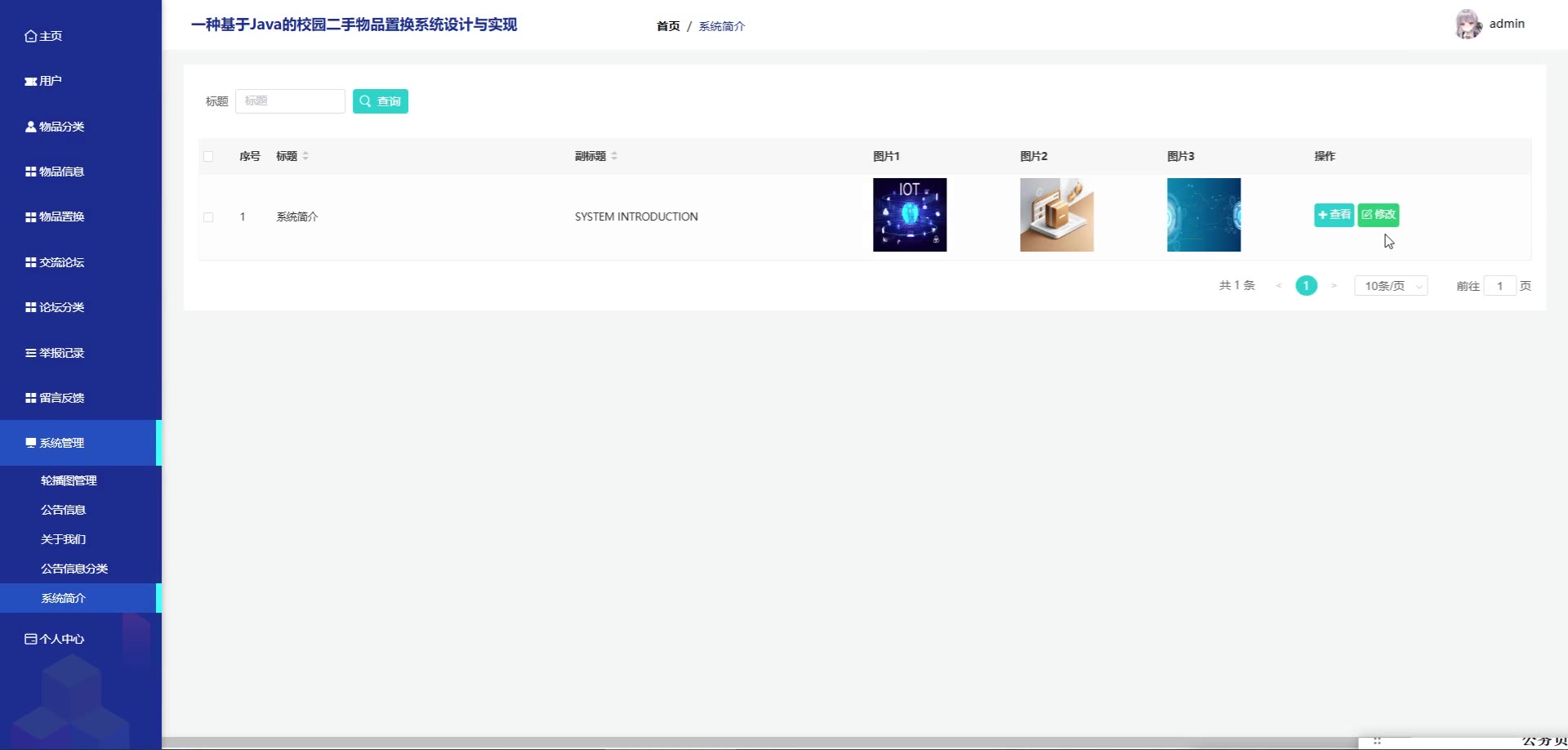The width and height of the screenshot is (1568, 750).
Task: Click the system title heading text
Action: click(354, 25)
